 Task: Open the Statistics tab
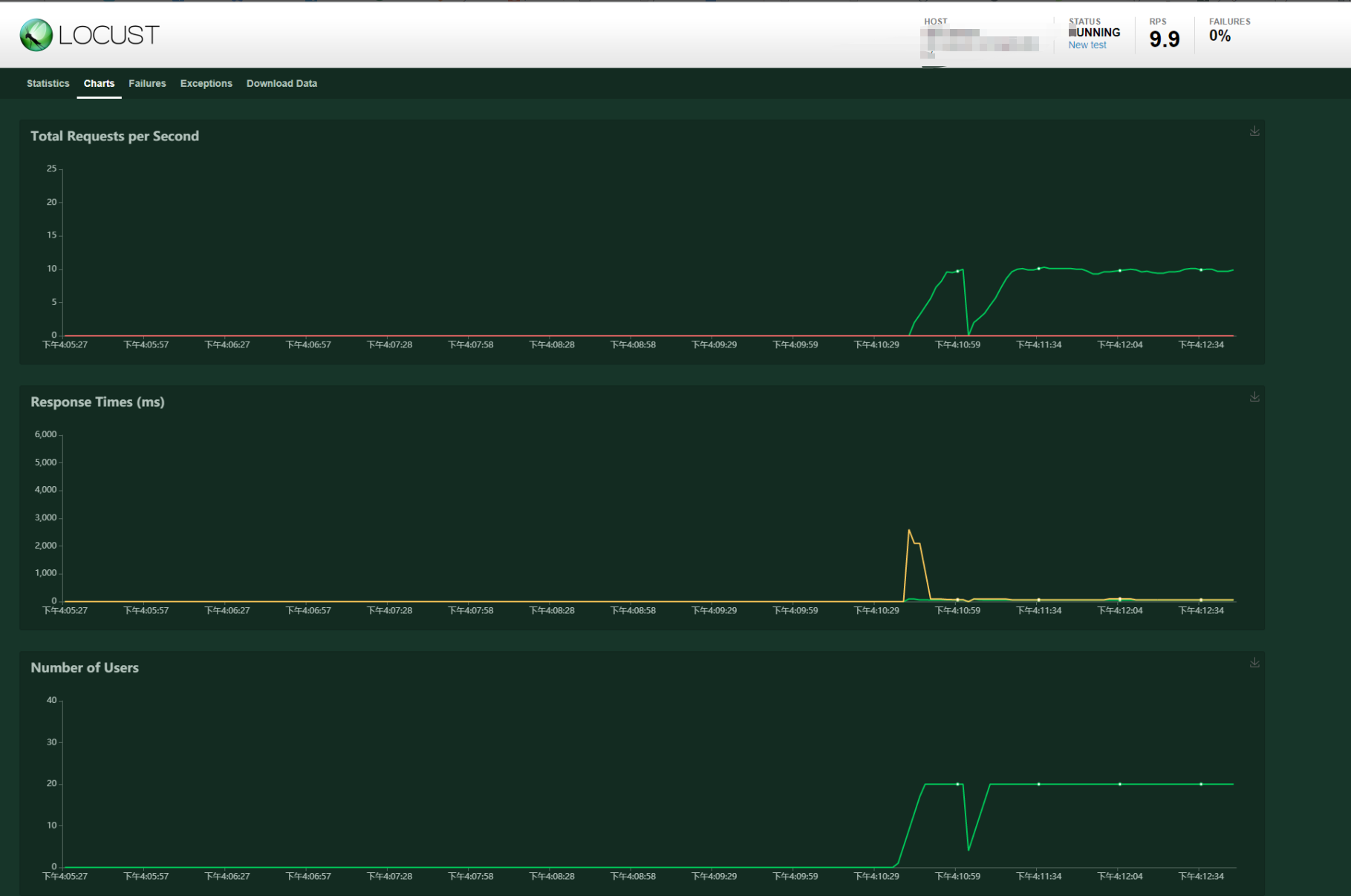tap(48, 83)
